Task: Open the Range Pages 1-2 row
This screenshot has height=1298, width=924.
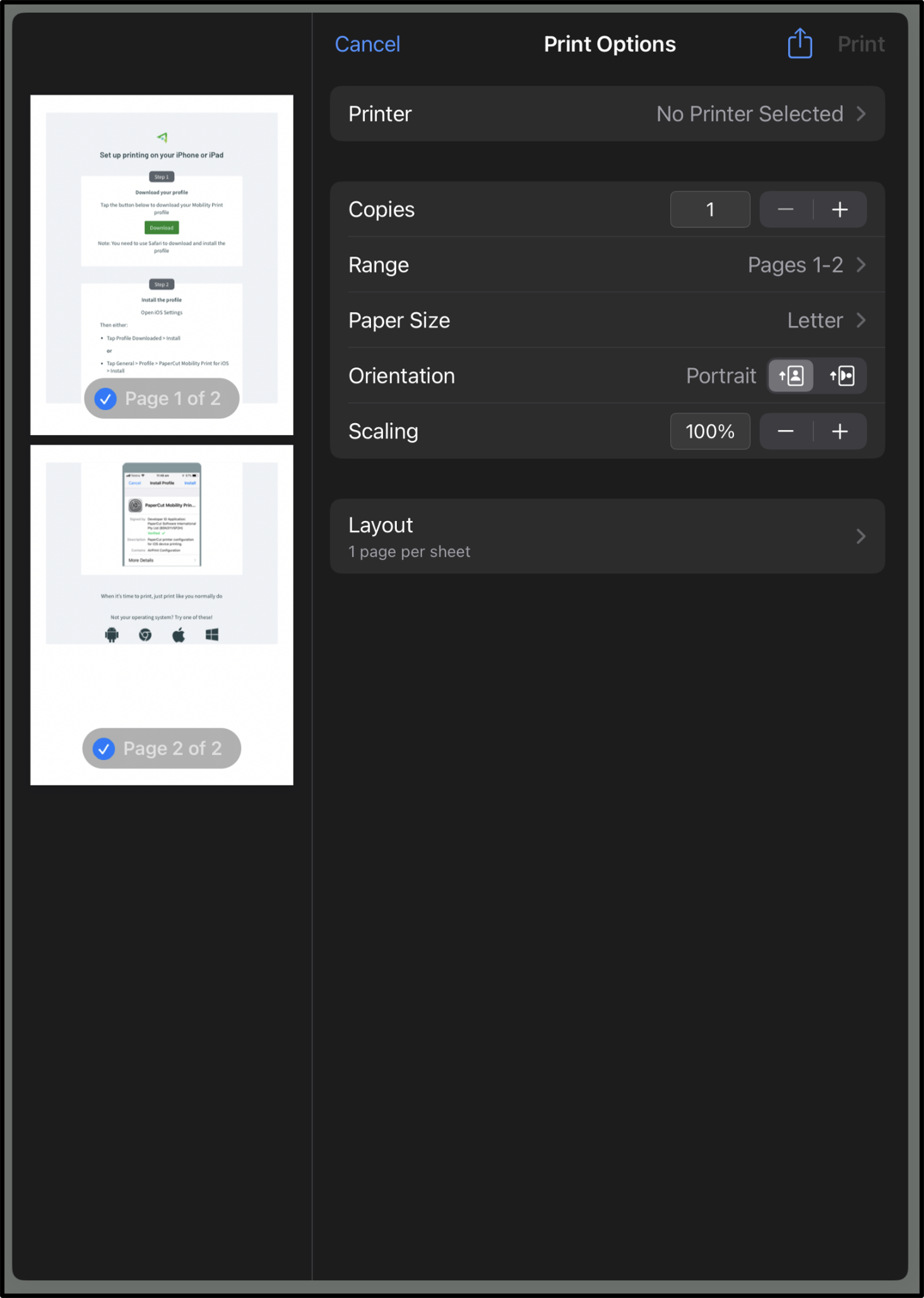Action: [x=607, y=265]
